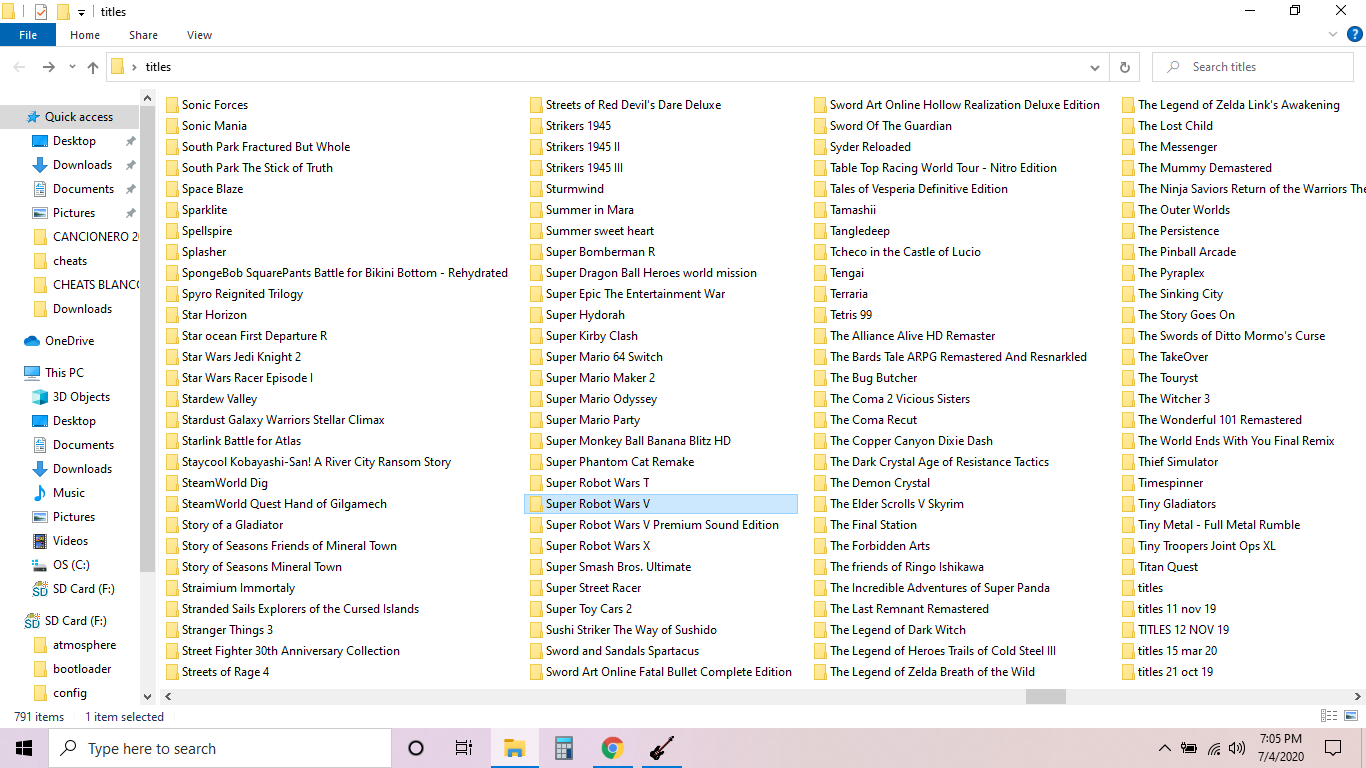The width and height of the screenshot is (1366, 768).
Task: Select the Super Kirby Clash folder
Action: tap(584, 336)
